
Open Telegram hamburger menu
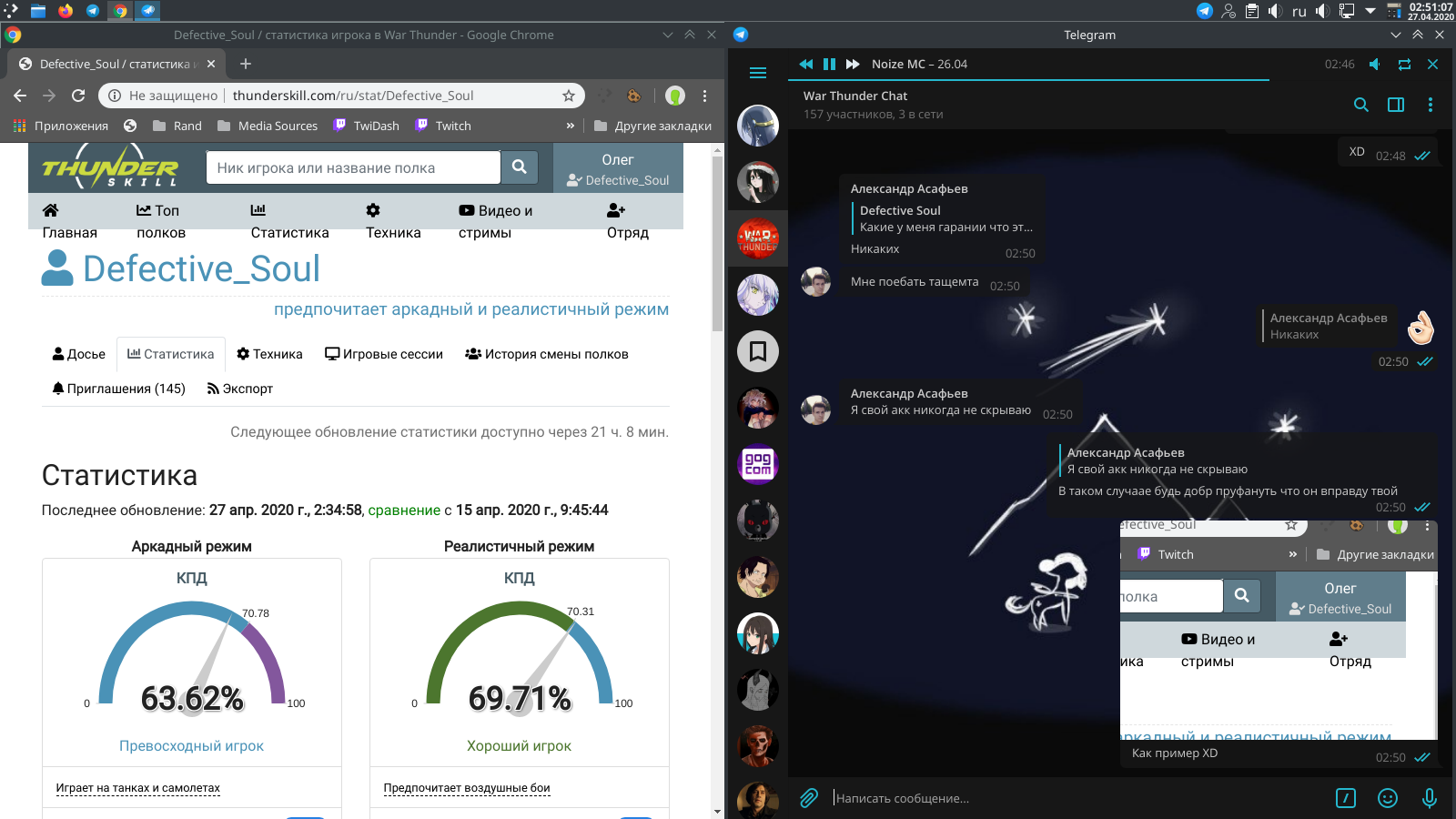[757, 73]
